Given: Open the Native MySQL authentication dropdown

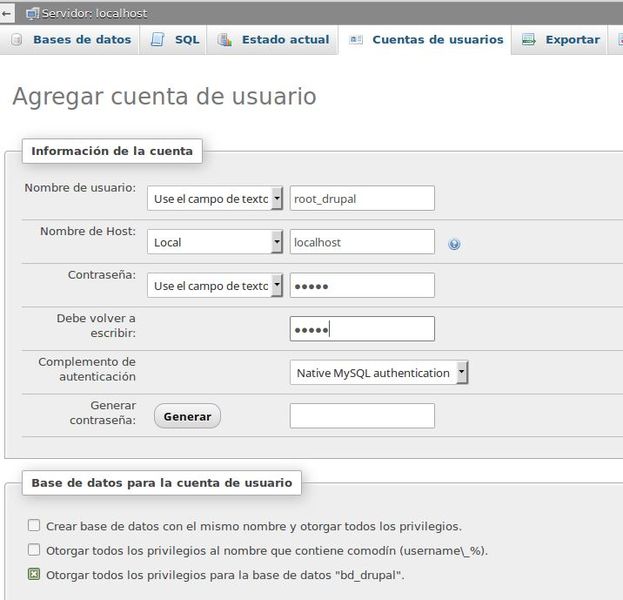Looking at the screenshot, I should (x=379, y=373).
